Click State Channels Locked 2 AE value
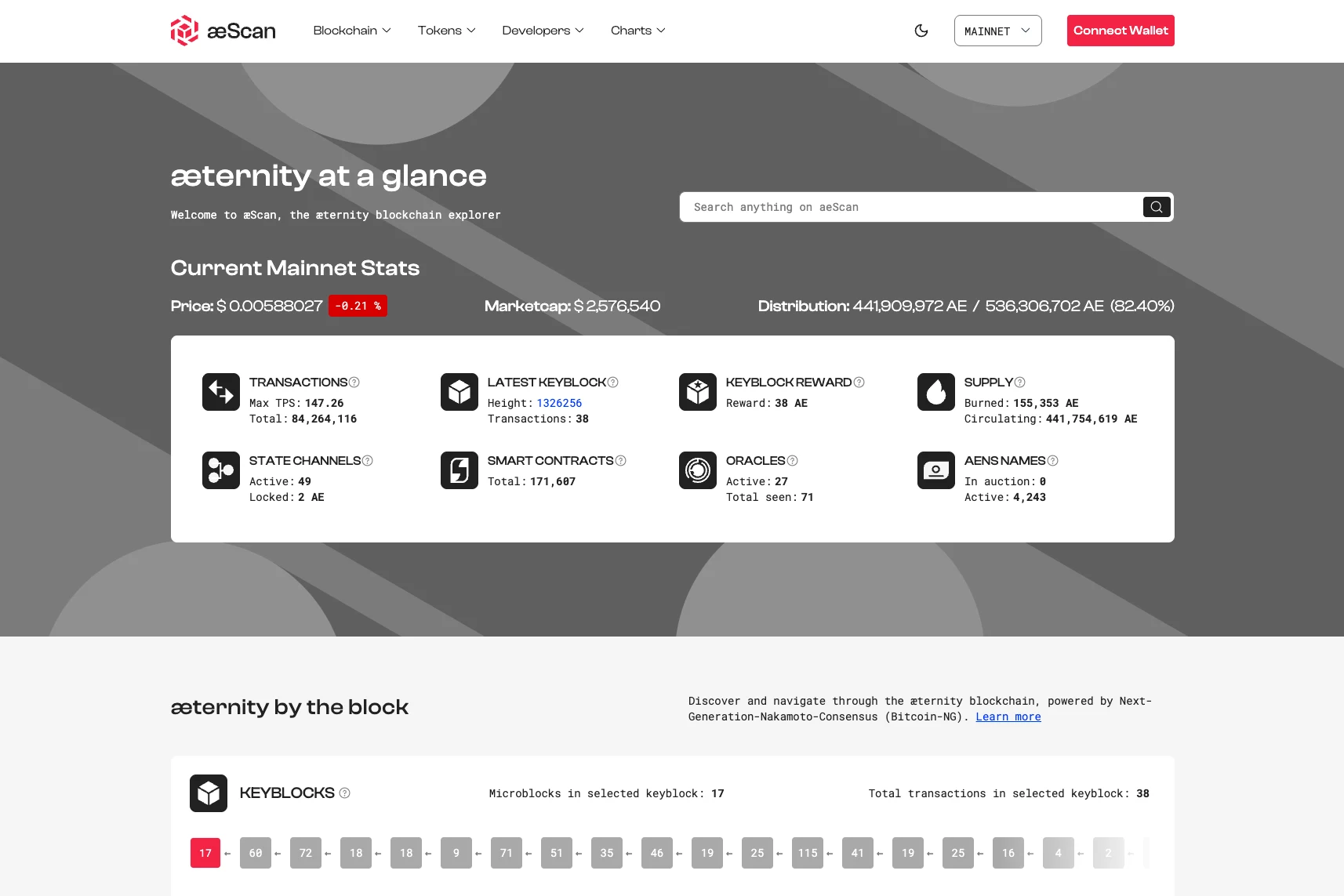The width and height of the screenshot is (1344, 896). pyautogui.click(x=311, y=497)
